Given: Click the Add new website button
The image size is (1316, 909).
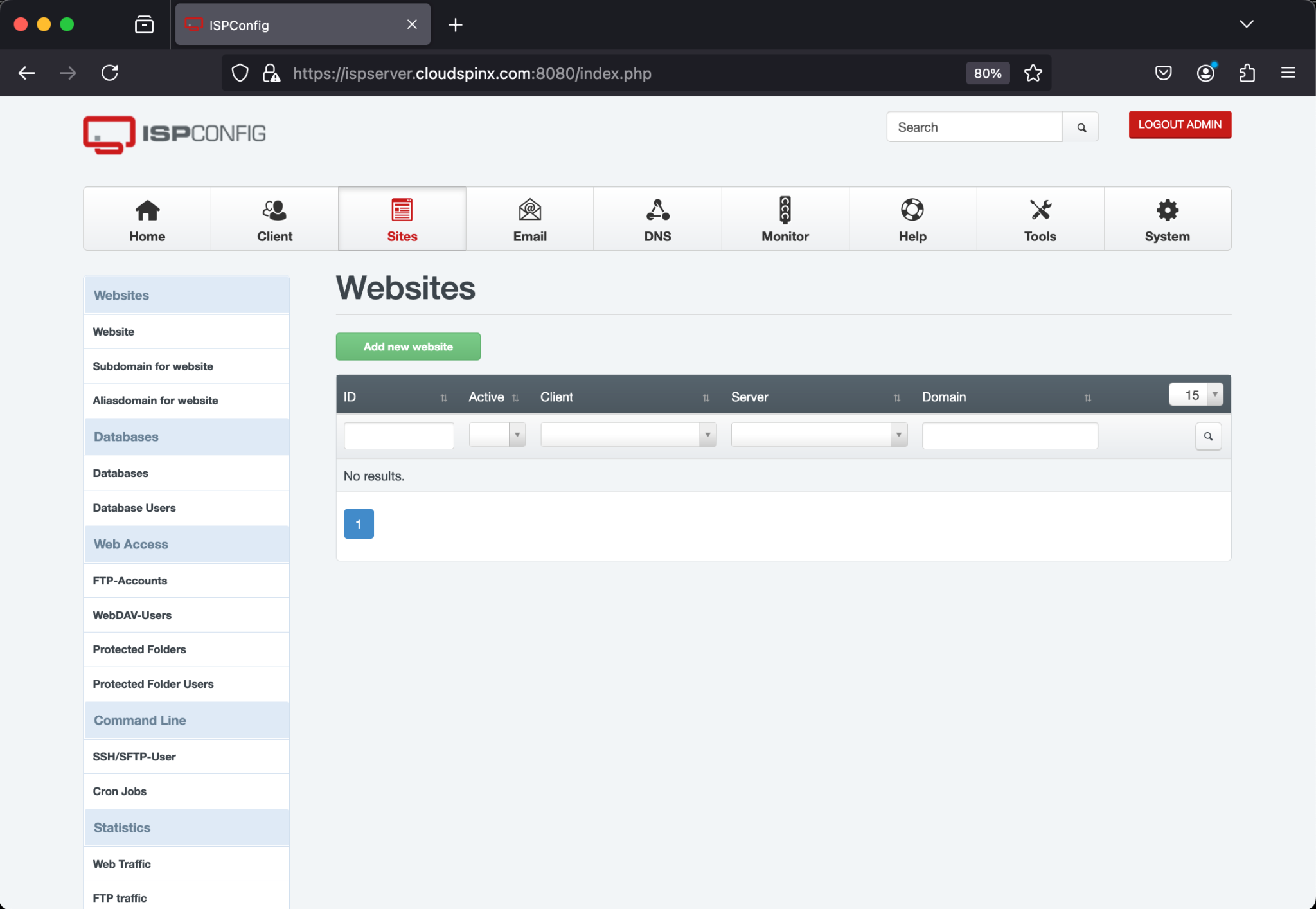Looking at the screenshot, I should (407, 346).
